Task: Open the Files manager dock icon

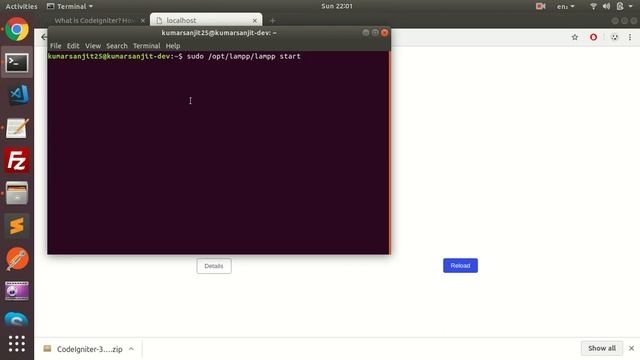Action: pos(17,193)
